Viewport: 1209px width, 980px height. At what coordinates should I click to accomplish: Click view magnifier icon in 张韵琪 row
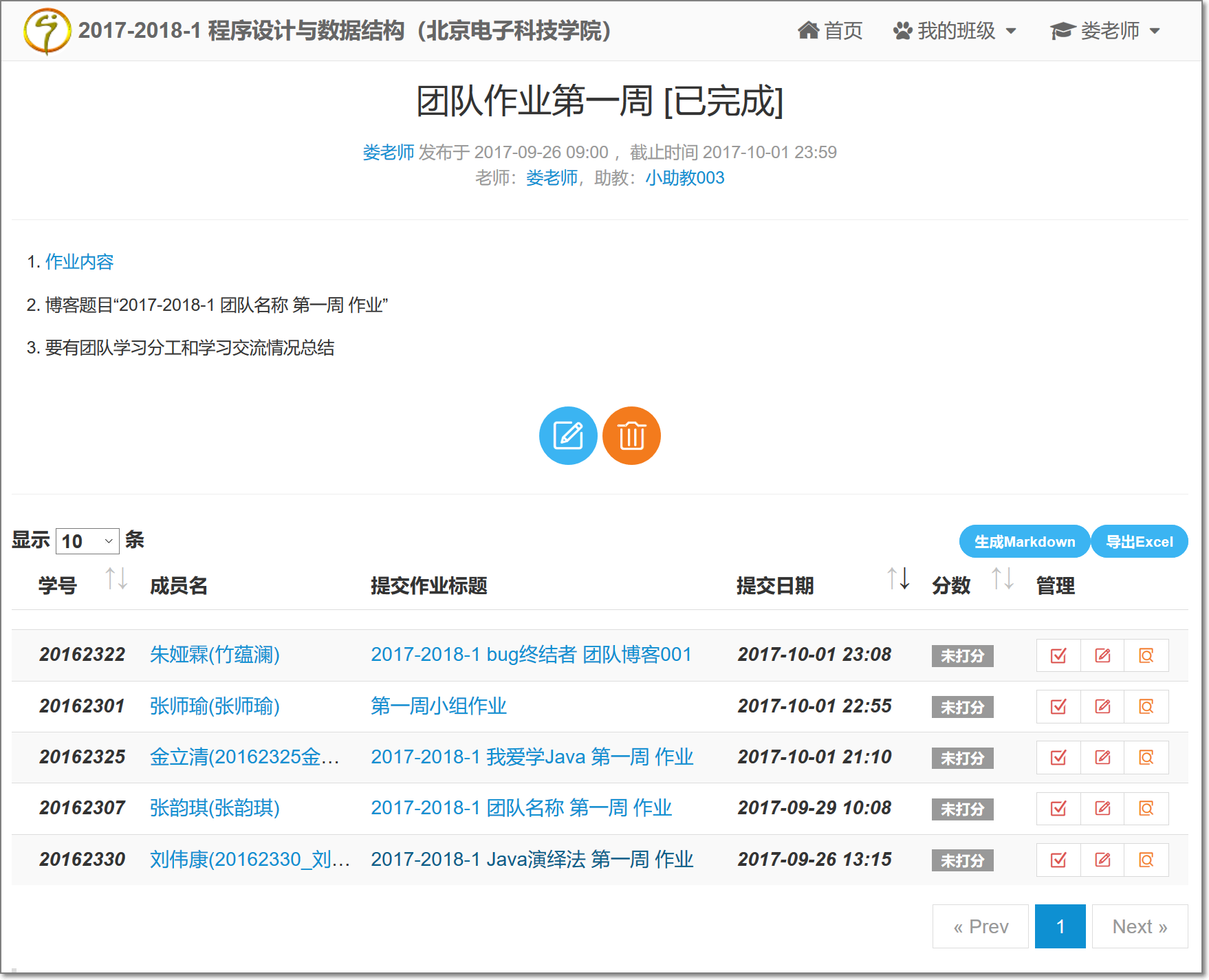[1146, 809]
